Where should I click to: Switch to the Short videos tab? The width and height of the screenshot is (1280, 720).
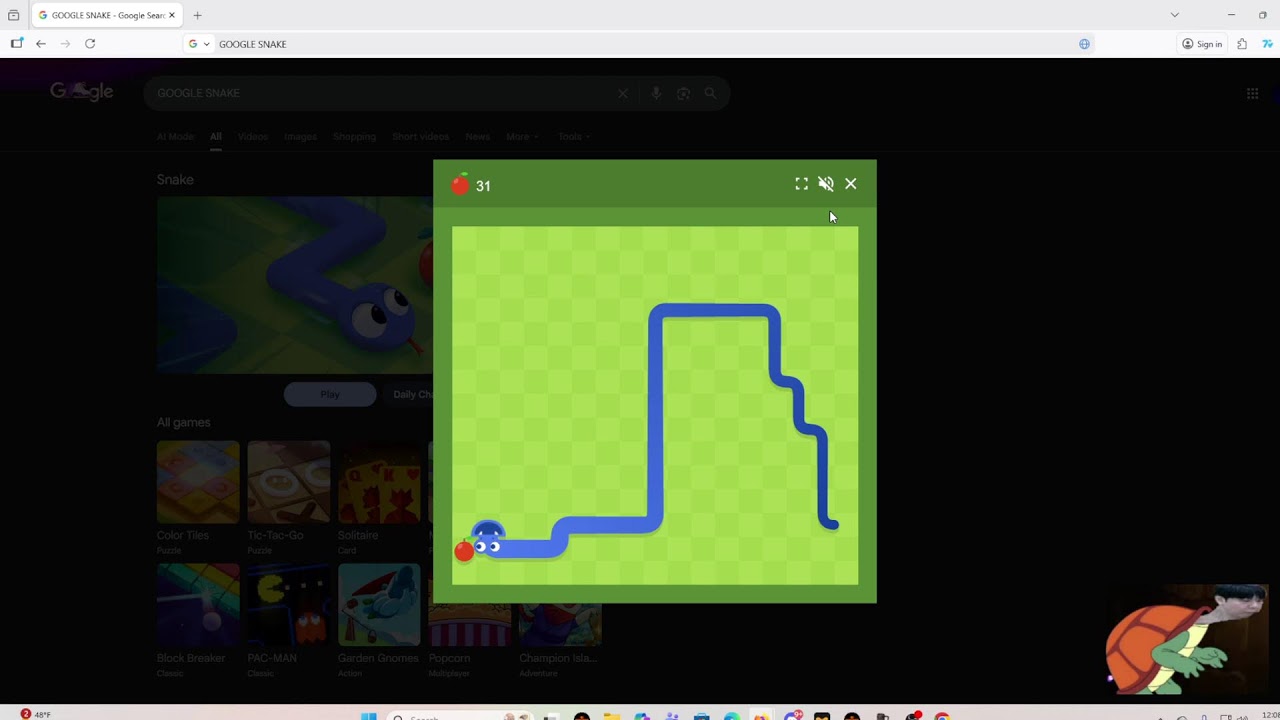coord(420,136)
